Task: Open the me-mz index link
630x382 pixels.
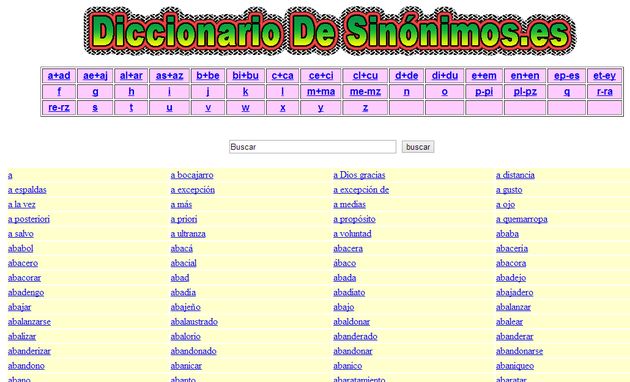Action: click(365, 92)
